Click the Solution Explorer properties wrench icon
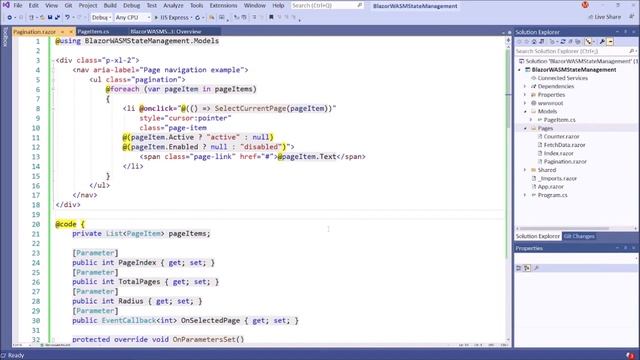The width and height of the screenshot is (640, 360). pos(602,42)
